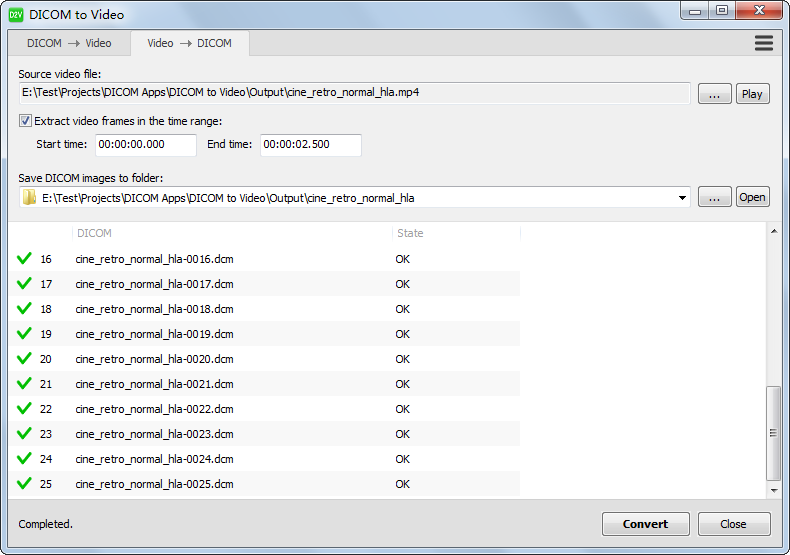This screenshot has height=555, width=790.
Task: Click green checkmark icon for row 16
Action: click(24, 259)
